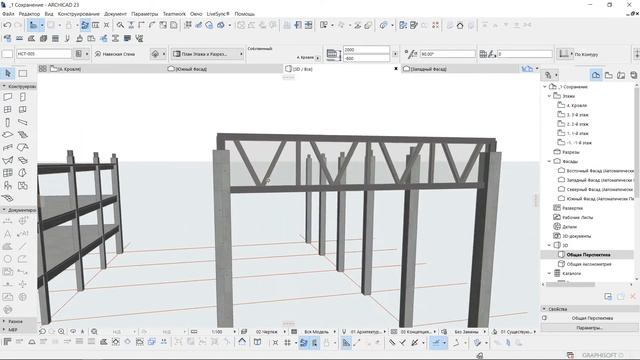Open Layout Book icon in Navigator

(621, 75)
